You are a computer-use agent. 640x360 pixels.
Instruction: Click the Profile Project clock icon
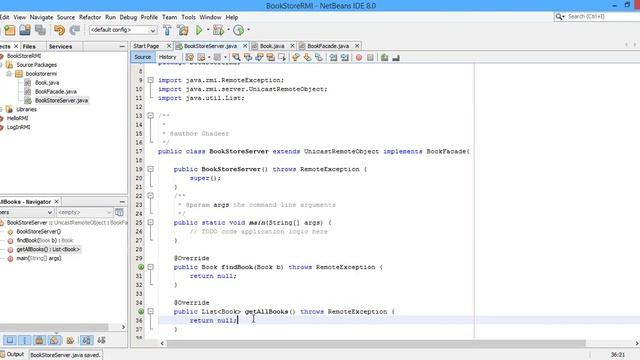click(x=239, y=30)
